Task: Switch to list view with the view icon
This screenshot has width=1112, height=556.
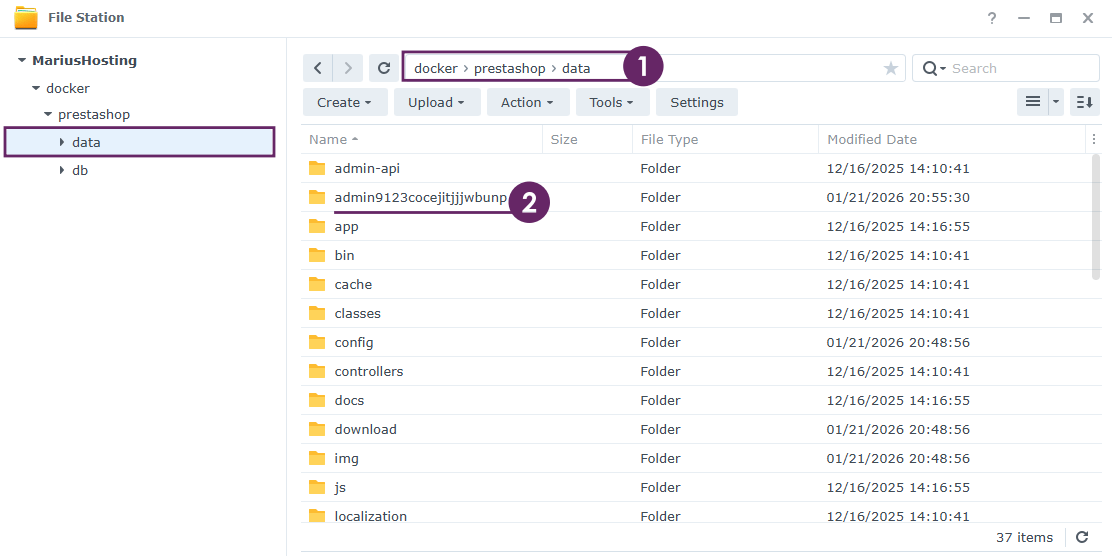Action: pyautogui.click(x=1033, y=102)
